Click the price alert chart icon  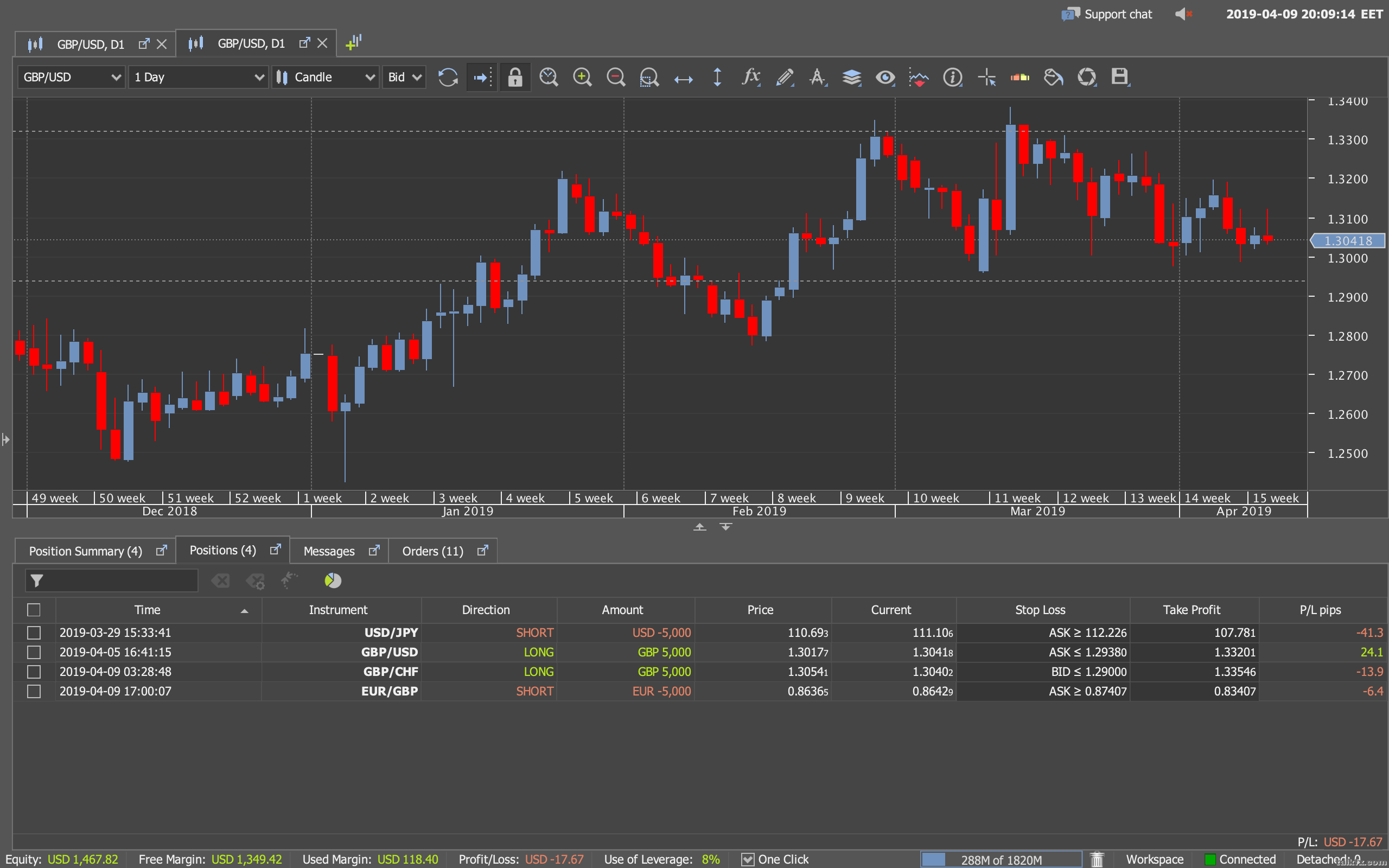919,77
